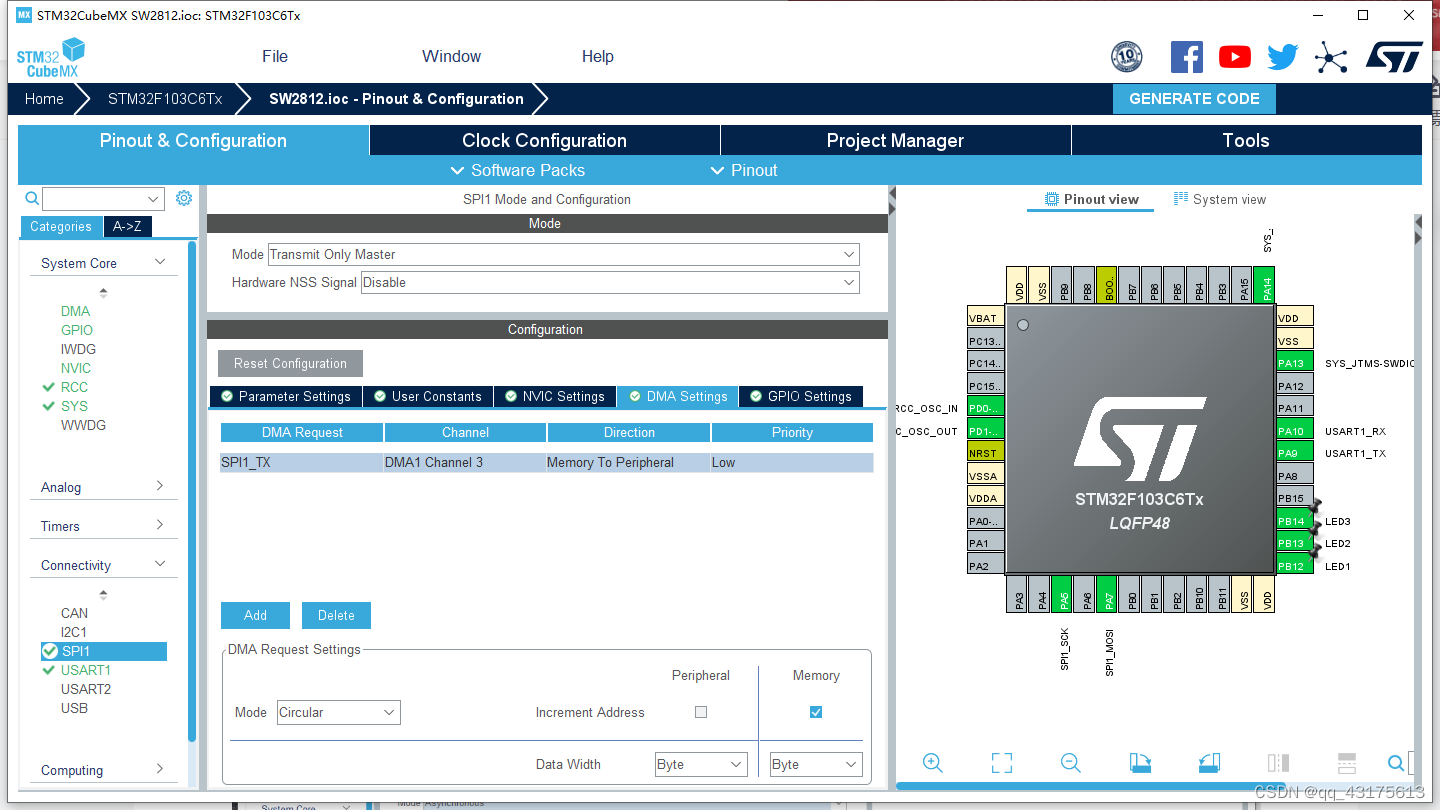
Task: Open the YouTube icon link
Action: pyautogui.click(x=1235, y=57)
